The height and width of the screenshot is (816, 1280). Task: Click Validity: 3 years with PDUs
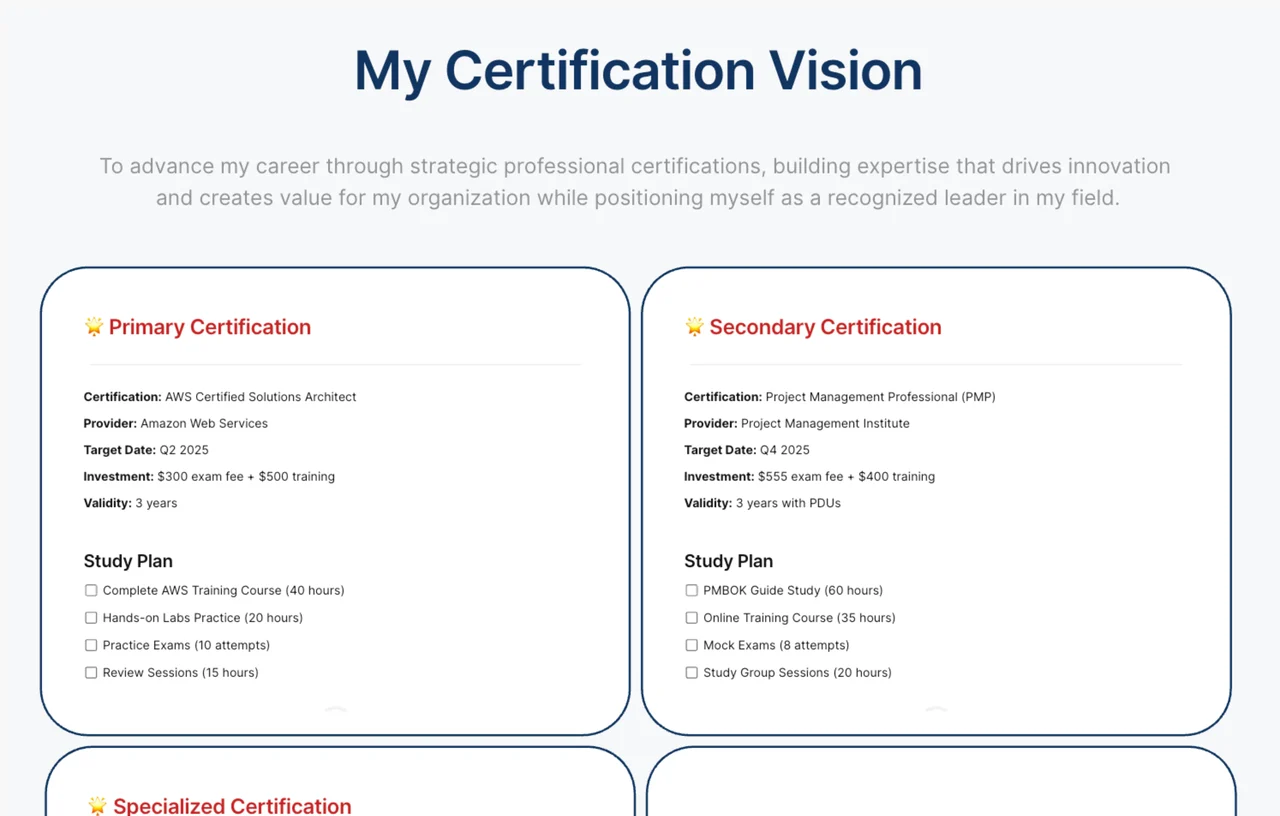[x=763, y=503]
